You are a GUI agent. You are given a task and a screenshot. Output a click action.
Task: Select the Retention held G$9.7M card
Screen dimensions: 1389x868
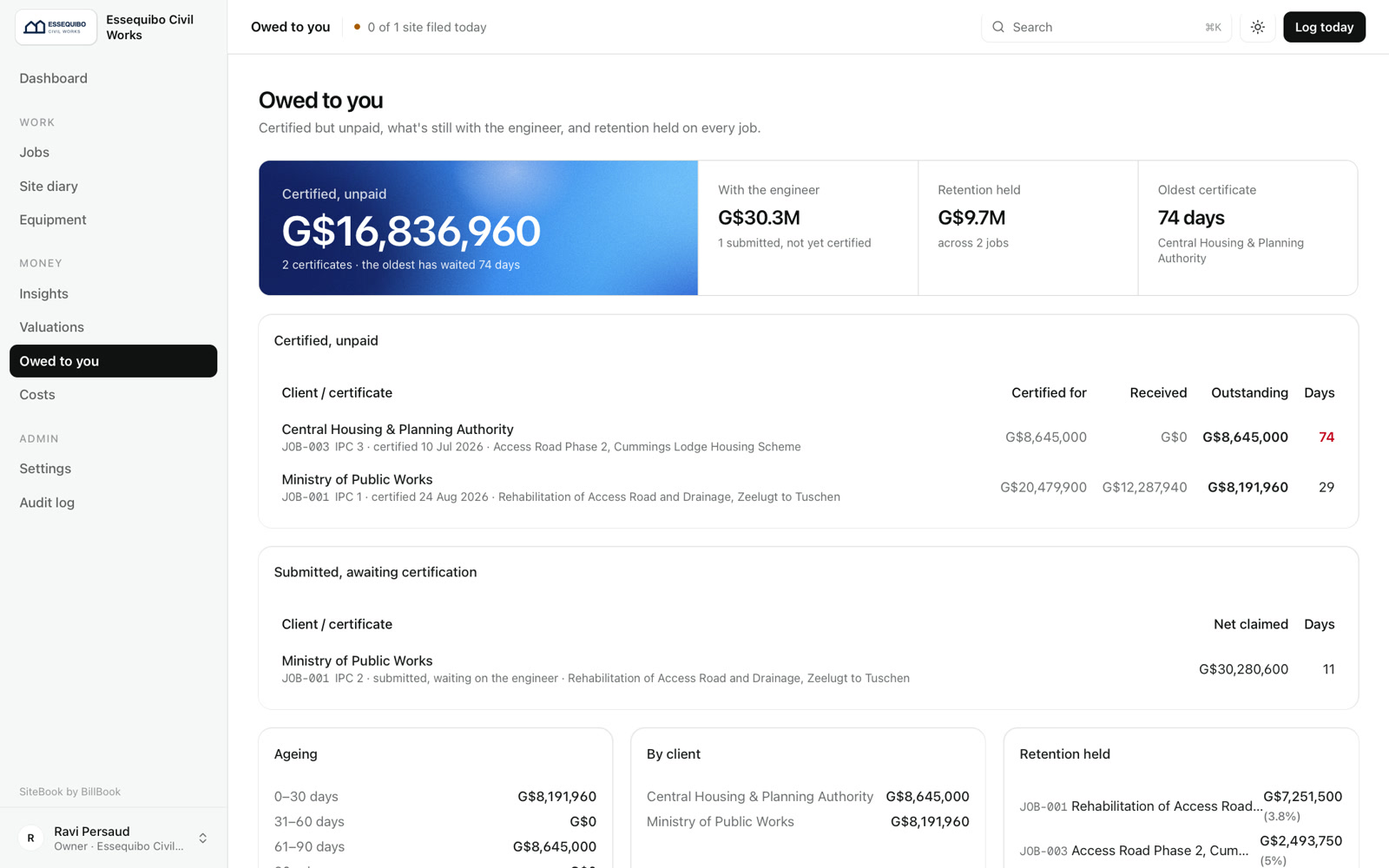pyautogui.click(x=1028, y=227)
